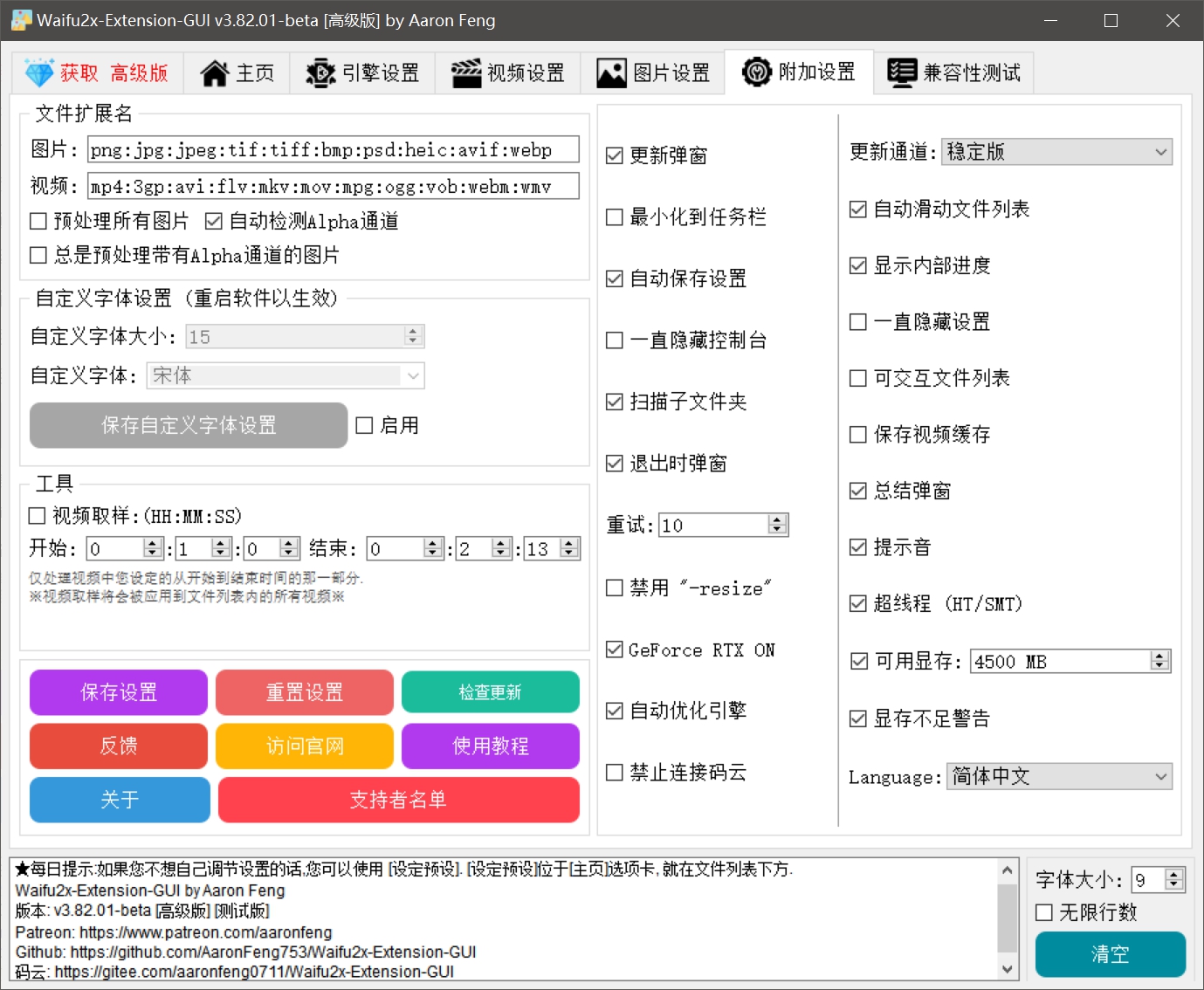1204x990 pixels.
Task: Expand the Language dropdown
Action: [x=1059, y=777]
